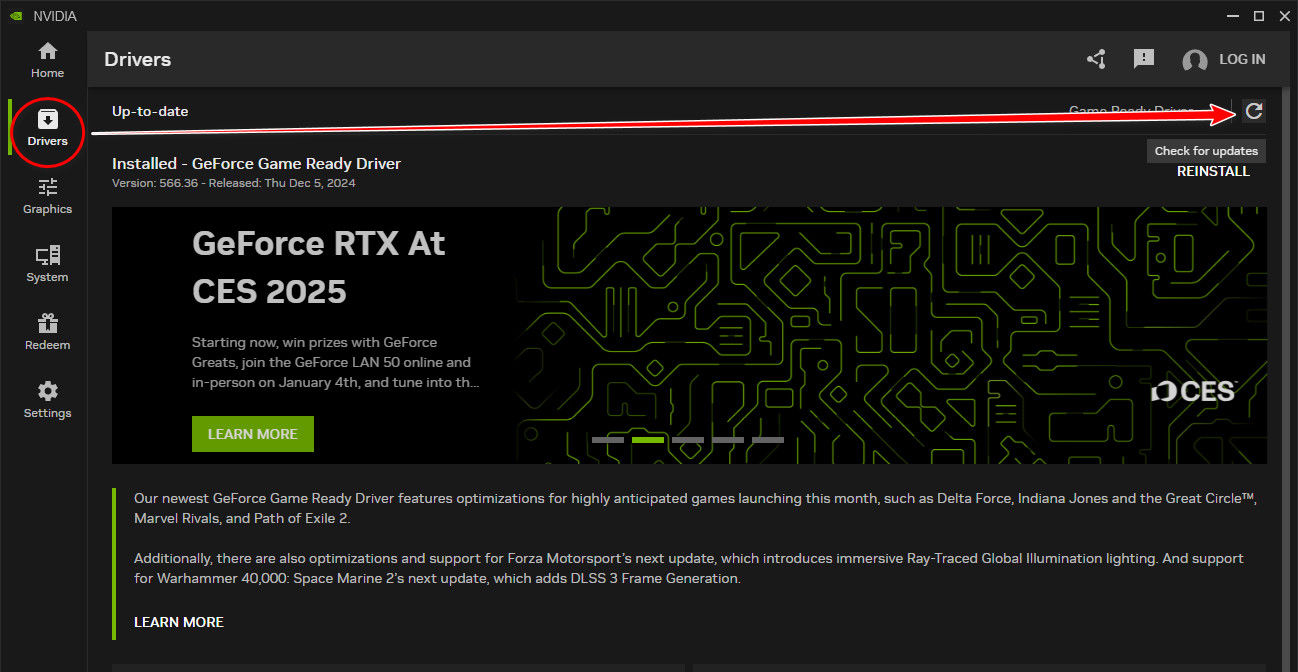
Task: Minimize the NVIDIA app window
Action: click(1232, 16)
